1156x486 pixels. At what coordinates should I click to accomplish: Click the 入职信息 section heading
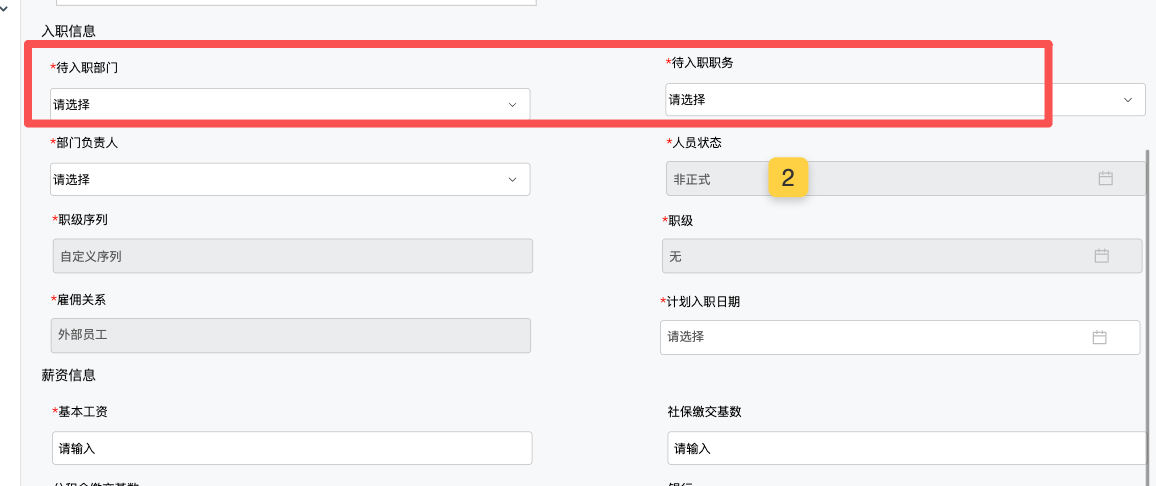click(x=68, y=32)
